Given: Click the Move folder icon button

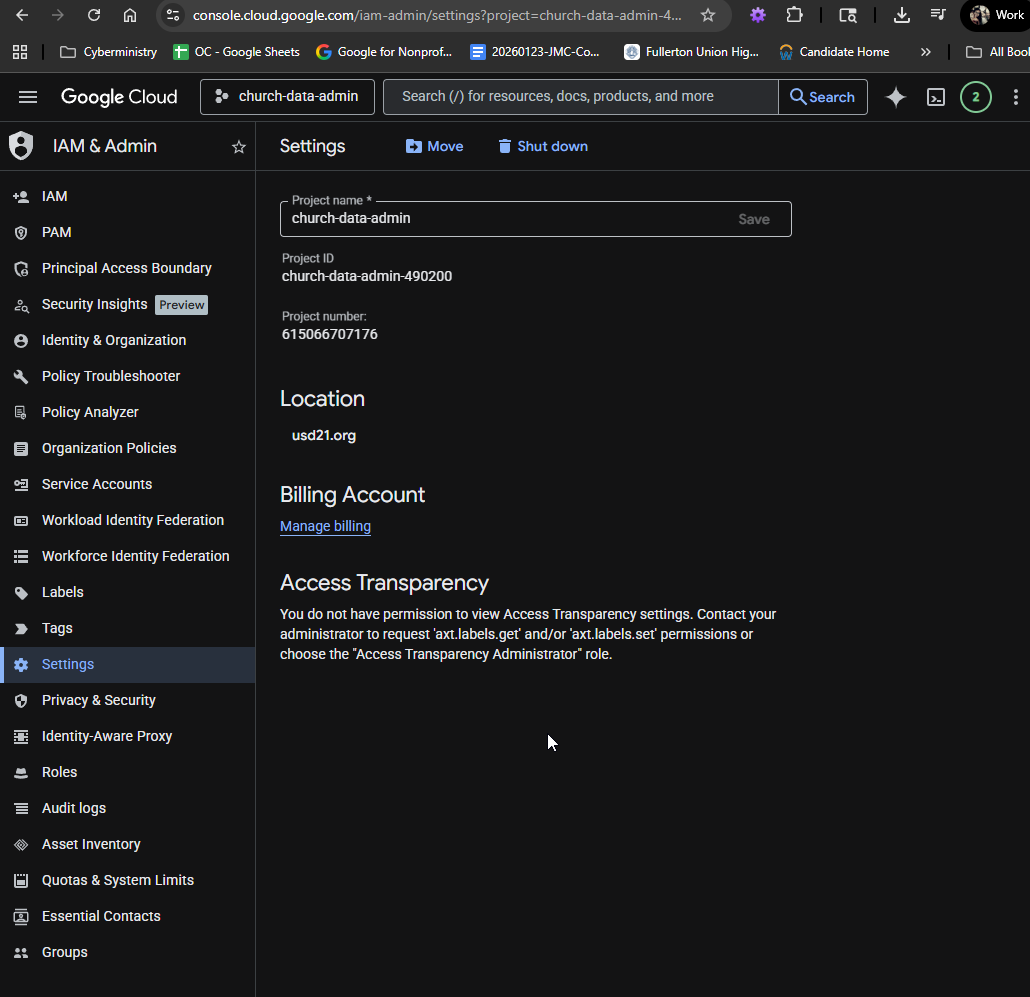Looking at the screenshot, I should (x=434, y=146).
